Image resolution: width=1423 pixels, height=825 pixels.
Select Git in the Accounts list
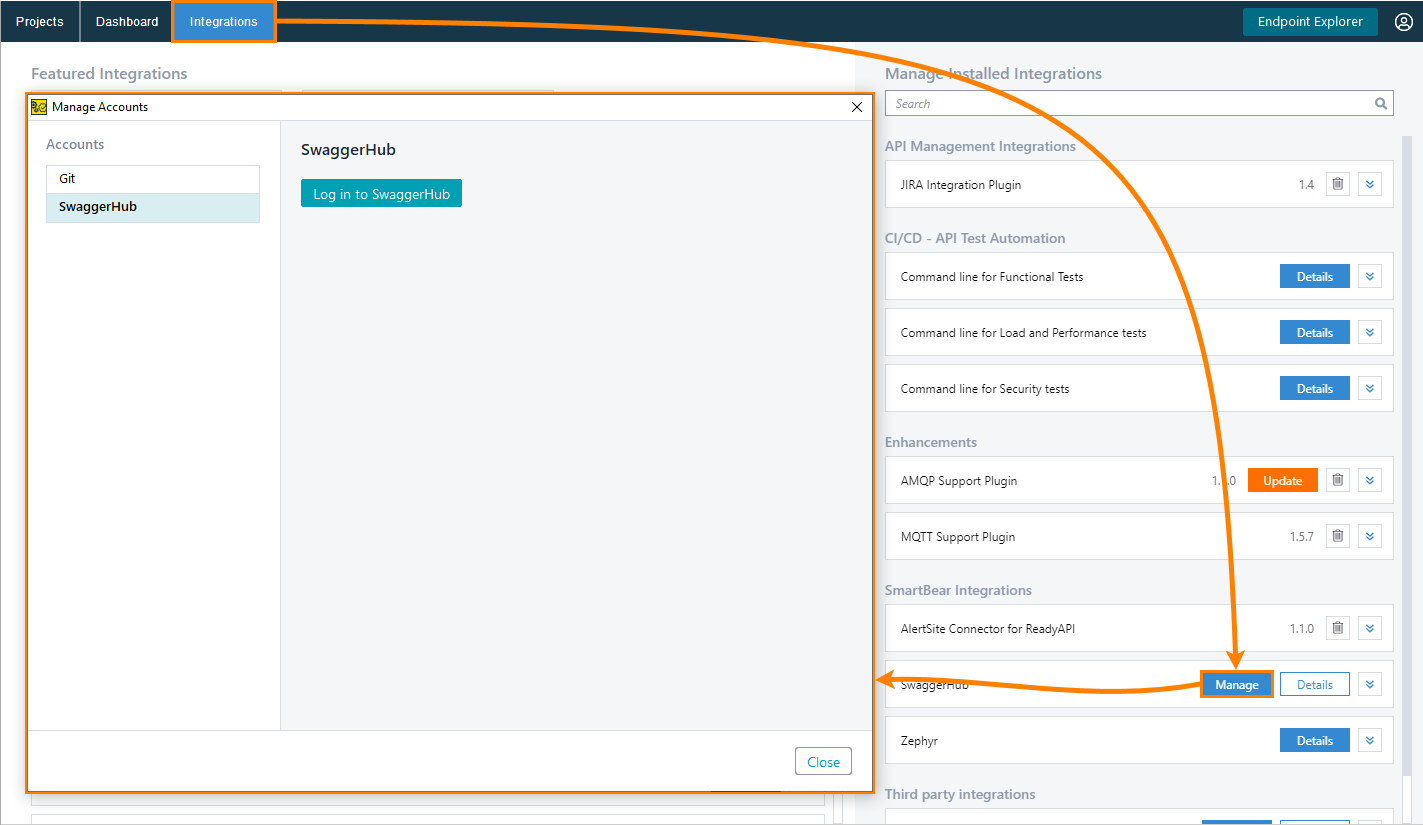(x=153, y=179)
